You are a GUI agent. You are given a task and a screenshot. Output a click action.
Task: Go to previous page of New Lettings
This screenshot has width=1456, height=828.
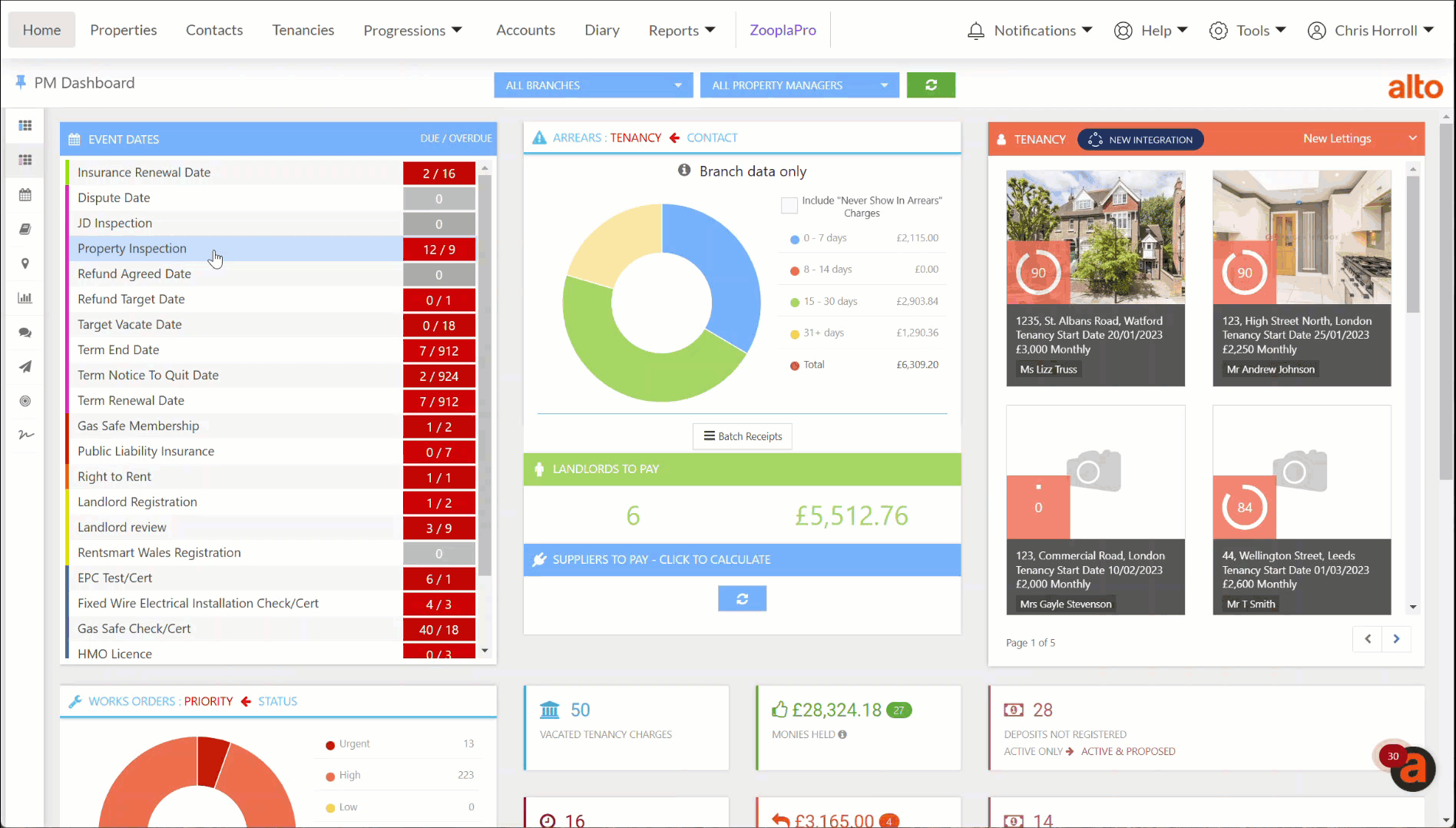coord(1367,639)
